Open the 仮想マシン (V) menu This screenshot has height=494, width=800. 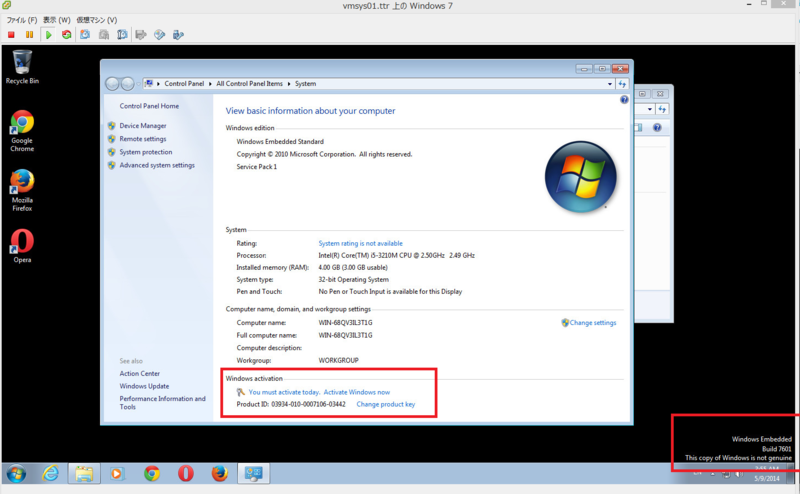click(x=96, y=20)
